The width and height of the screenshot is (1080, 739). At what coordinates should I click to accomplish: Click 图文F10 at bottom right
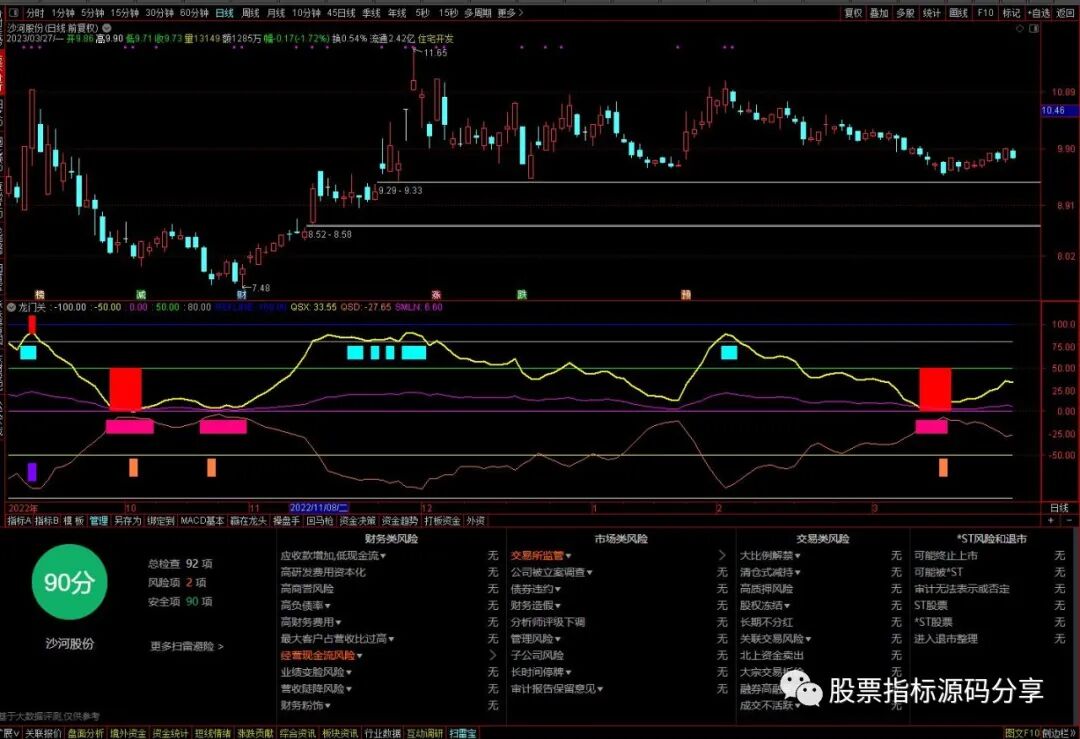click(1022, 733)
